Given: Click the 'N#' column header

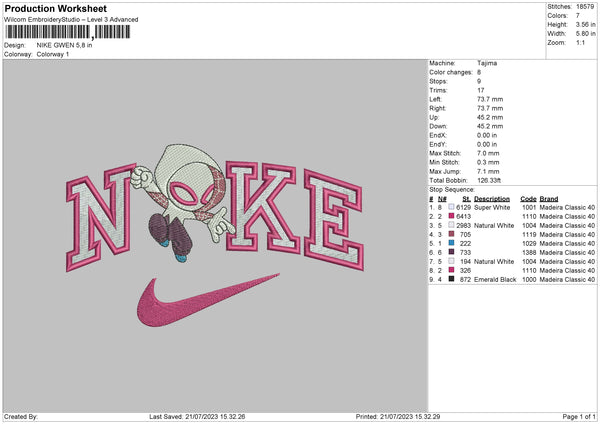Looking at the screenshot, I should 442,199.
